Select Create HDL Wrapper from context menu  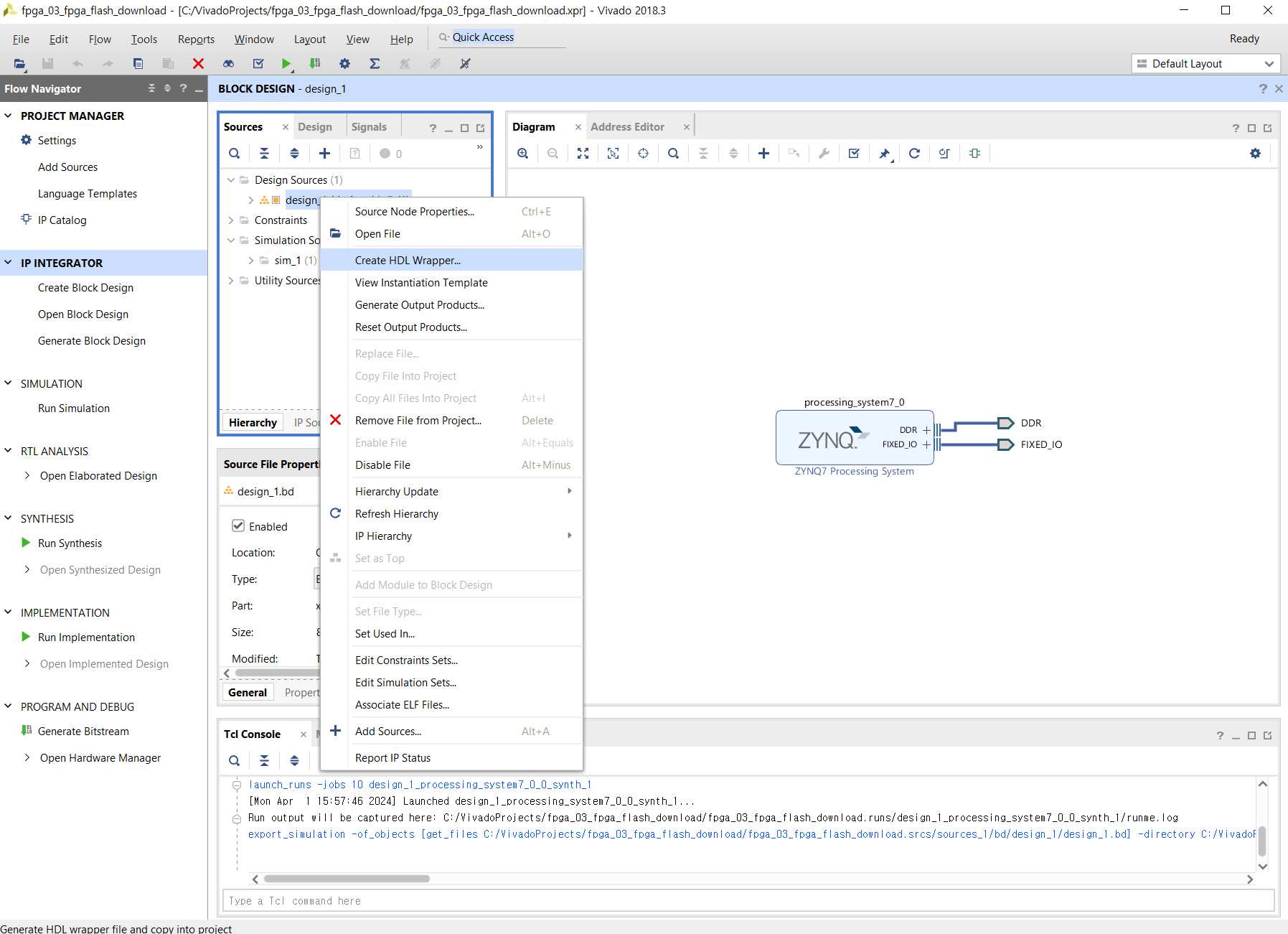pos(451,261)
